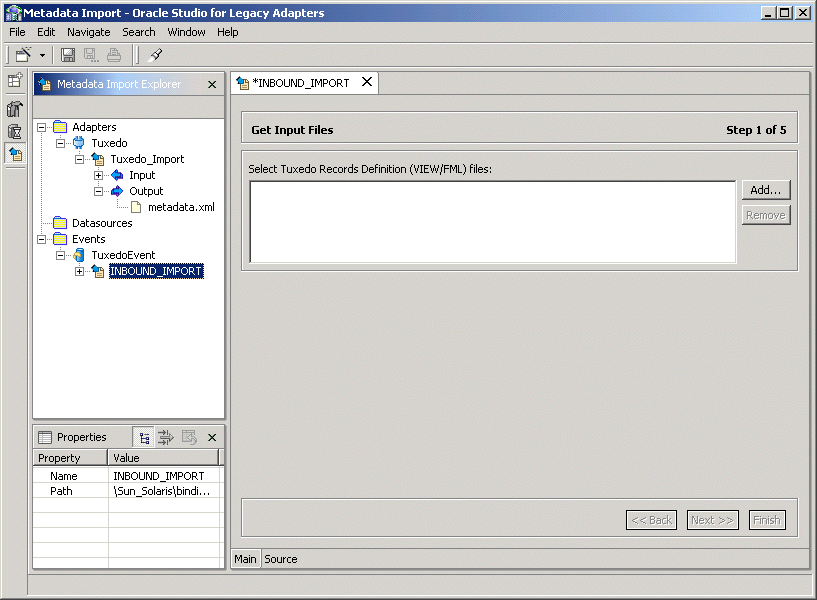Toggle Show Advanced Properties icon
Viewport: 817px width, 600px height.
(x=166, y=438)
